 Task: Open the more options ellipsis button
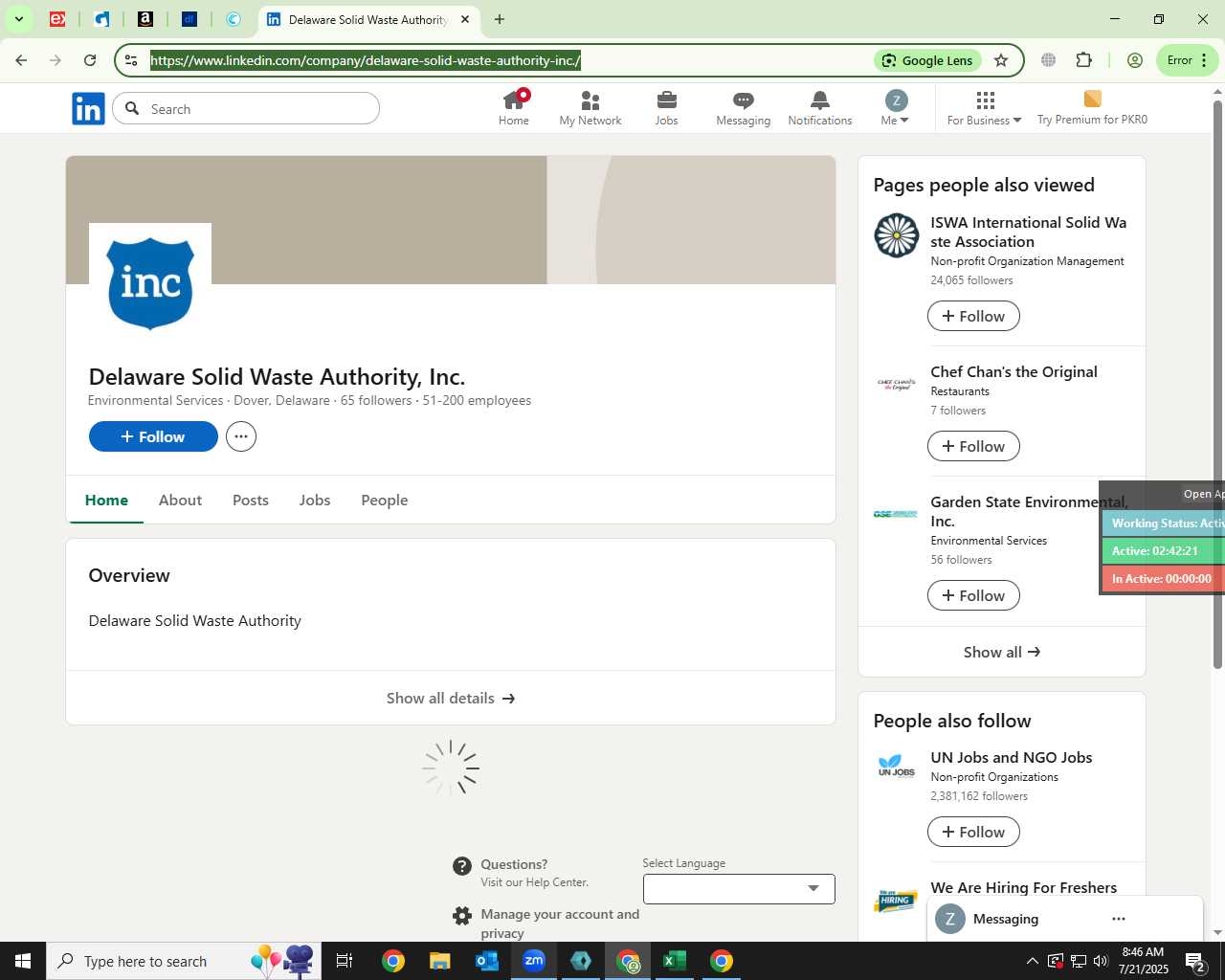click(241, 436)
